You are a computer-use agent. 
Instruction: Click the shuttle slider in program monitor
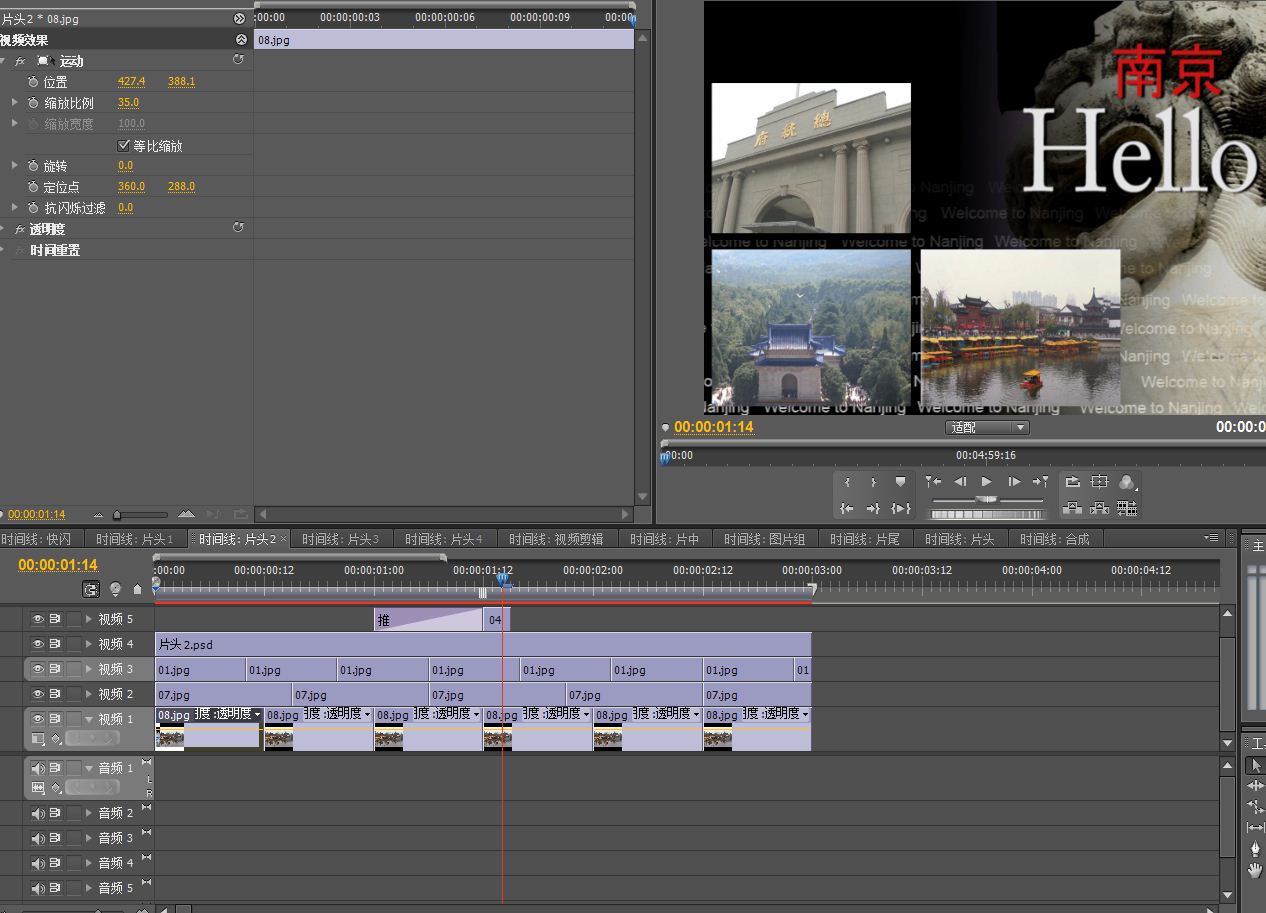pos(987,499)
